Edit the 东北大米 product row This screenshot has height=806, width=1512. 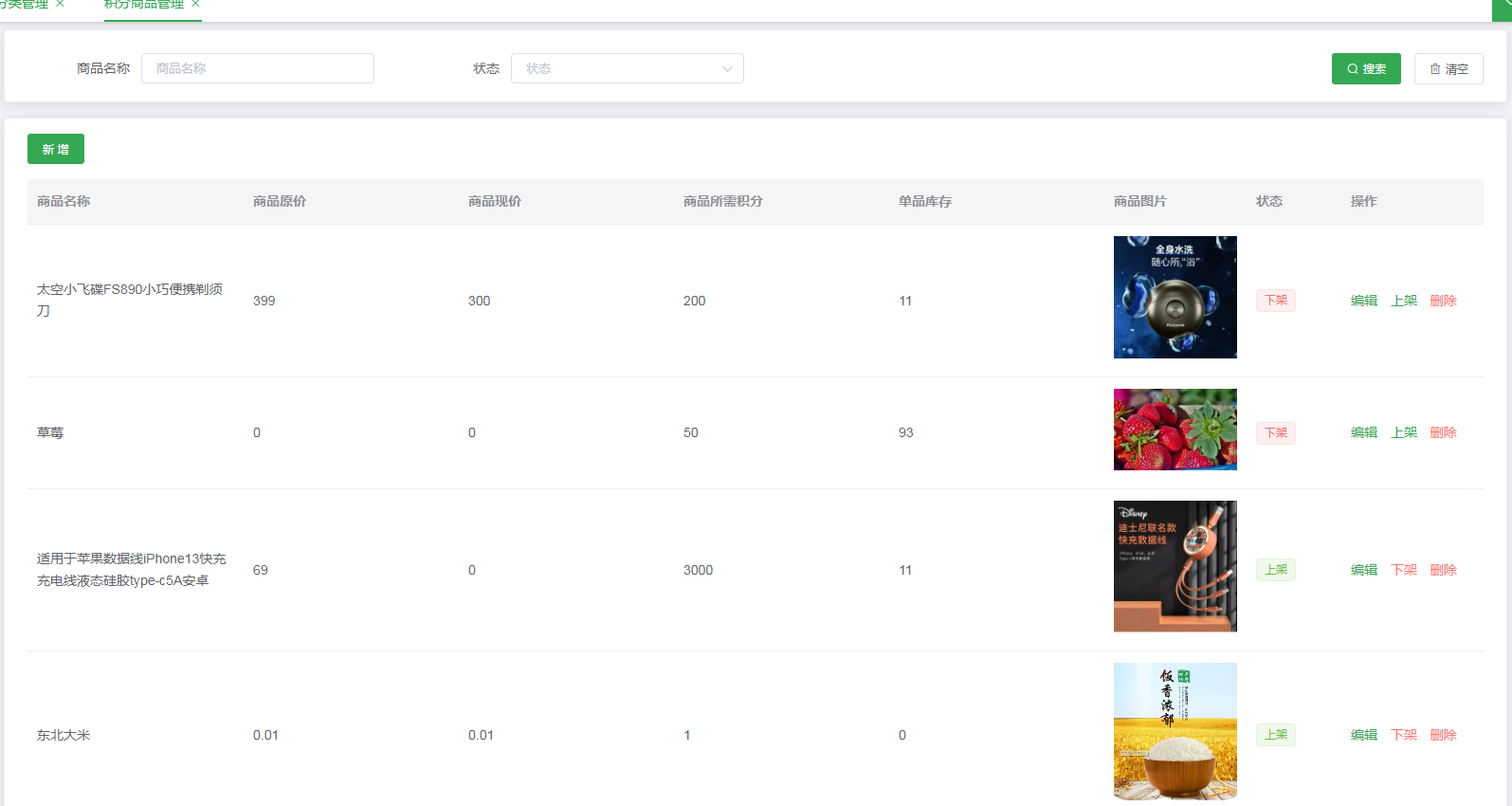1363,735
